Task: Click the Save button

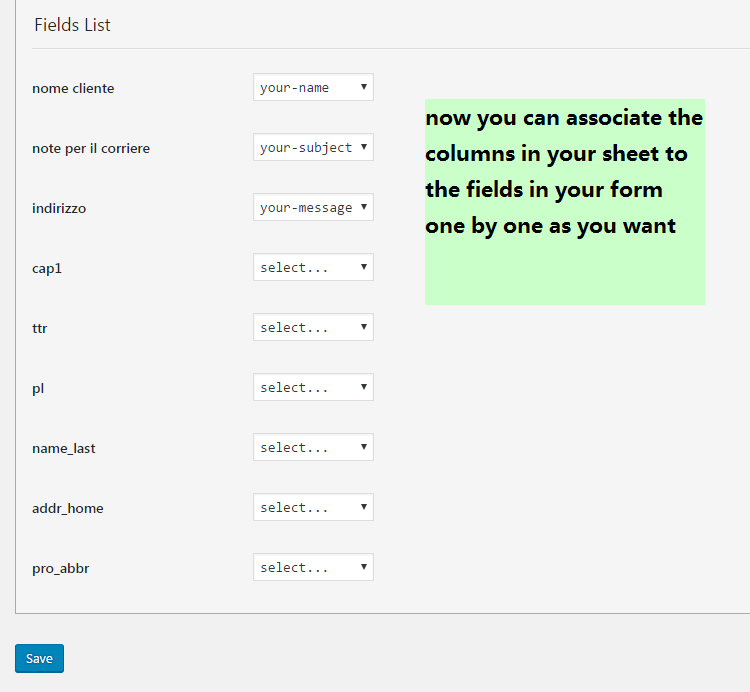Action: click(39, 658)
